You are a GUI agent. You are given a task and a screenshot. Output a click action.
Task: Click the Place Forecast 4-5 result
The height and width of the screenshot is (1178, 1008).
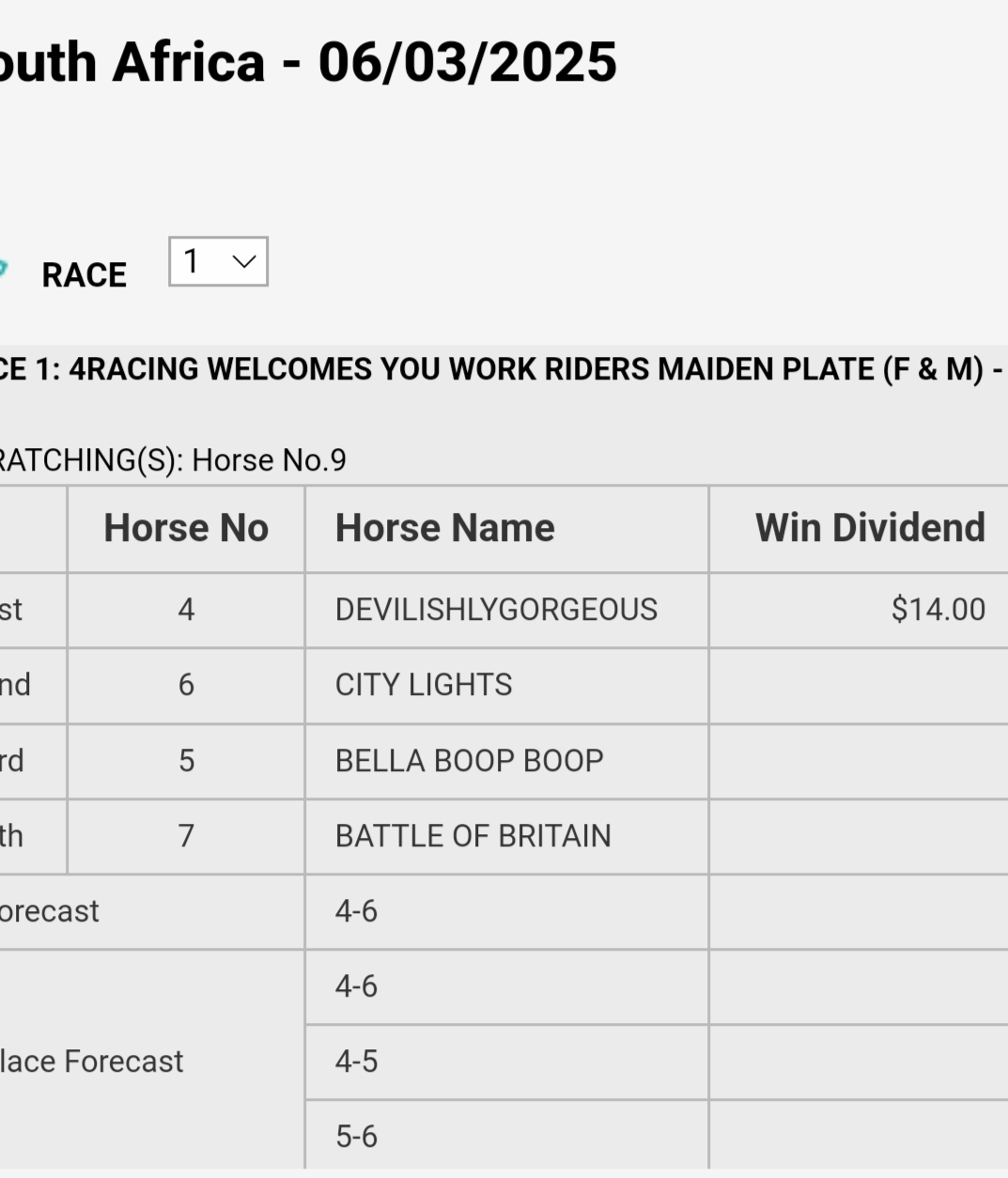point(356,1061)
